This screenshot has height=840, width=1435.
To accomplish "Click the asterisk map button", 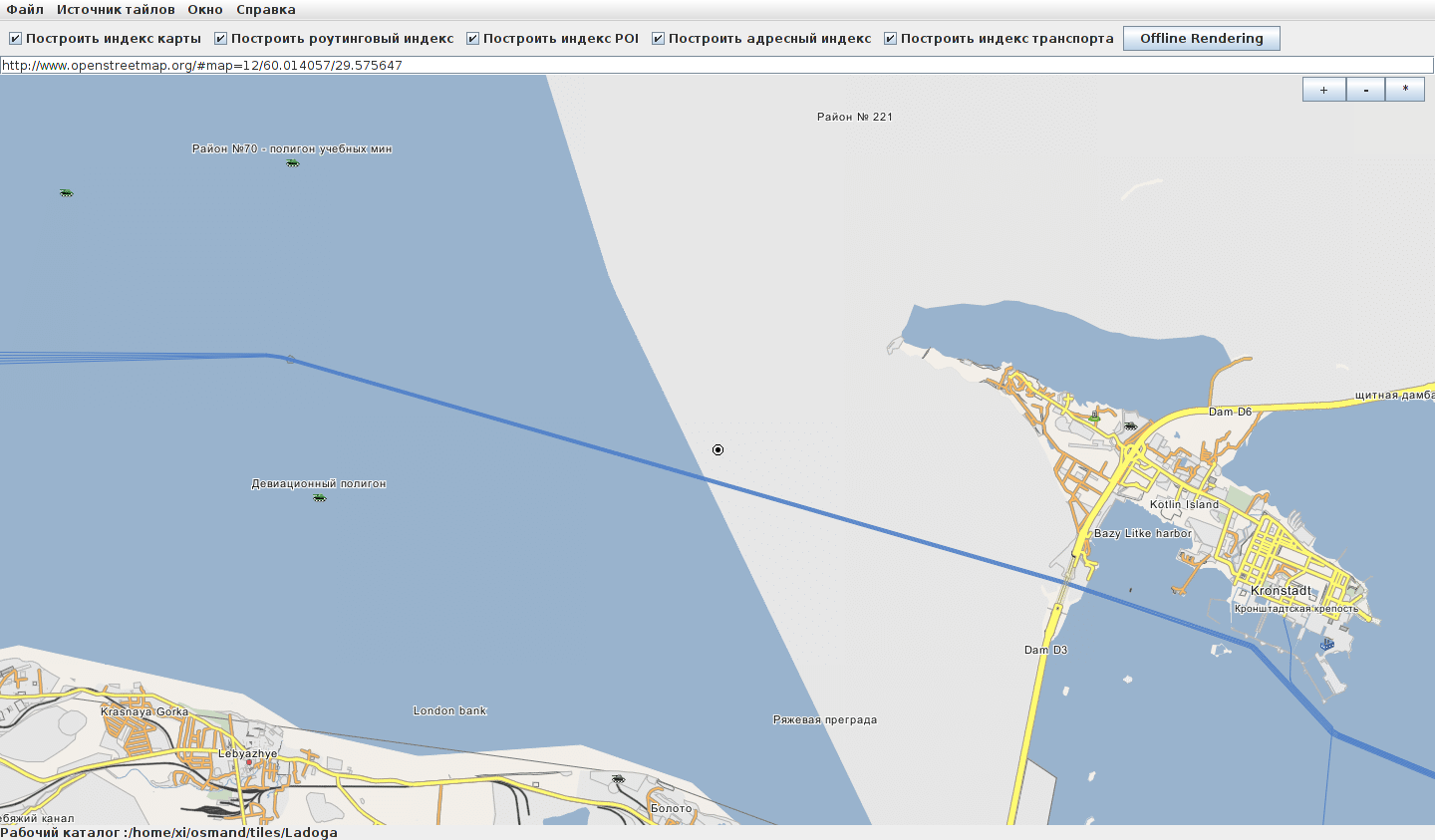I will click(1405, 90).
